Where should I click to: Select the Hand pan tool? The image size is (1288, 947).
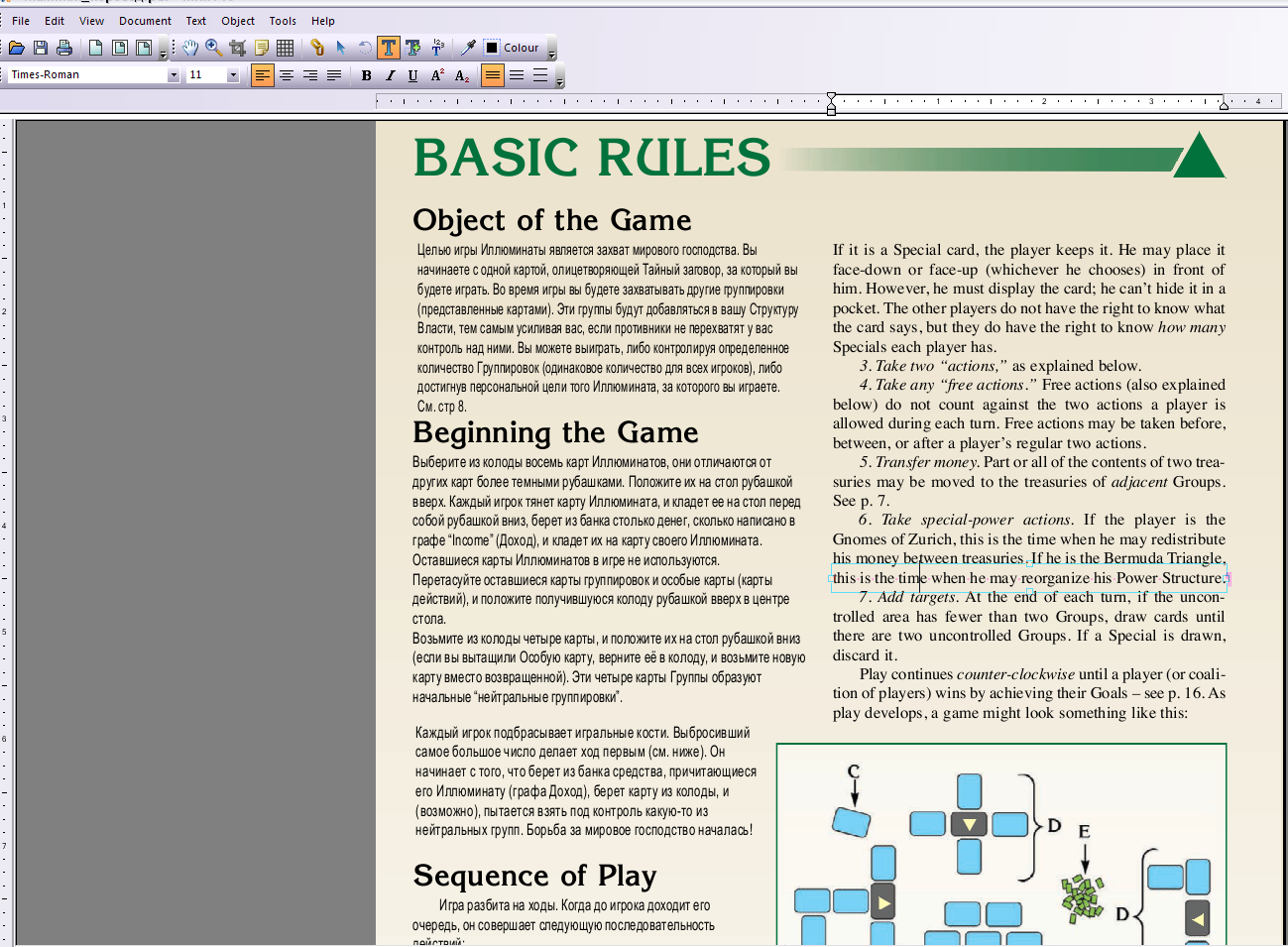pyautogui.click(x=190, y=48)
